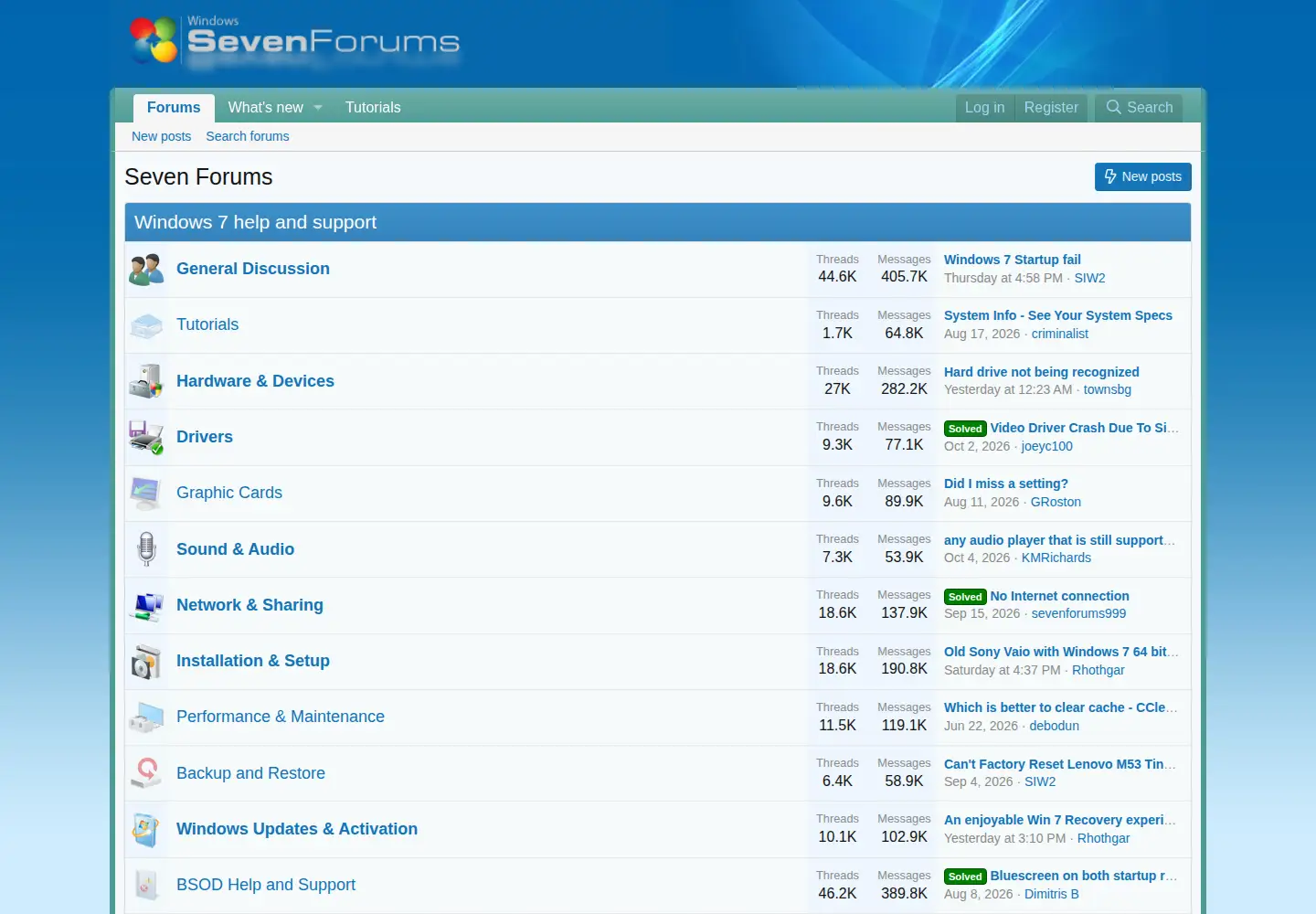Open the Performance & Maintenance forum

point(281,717)
